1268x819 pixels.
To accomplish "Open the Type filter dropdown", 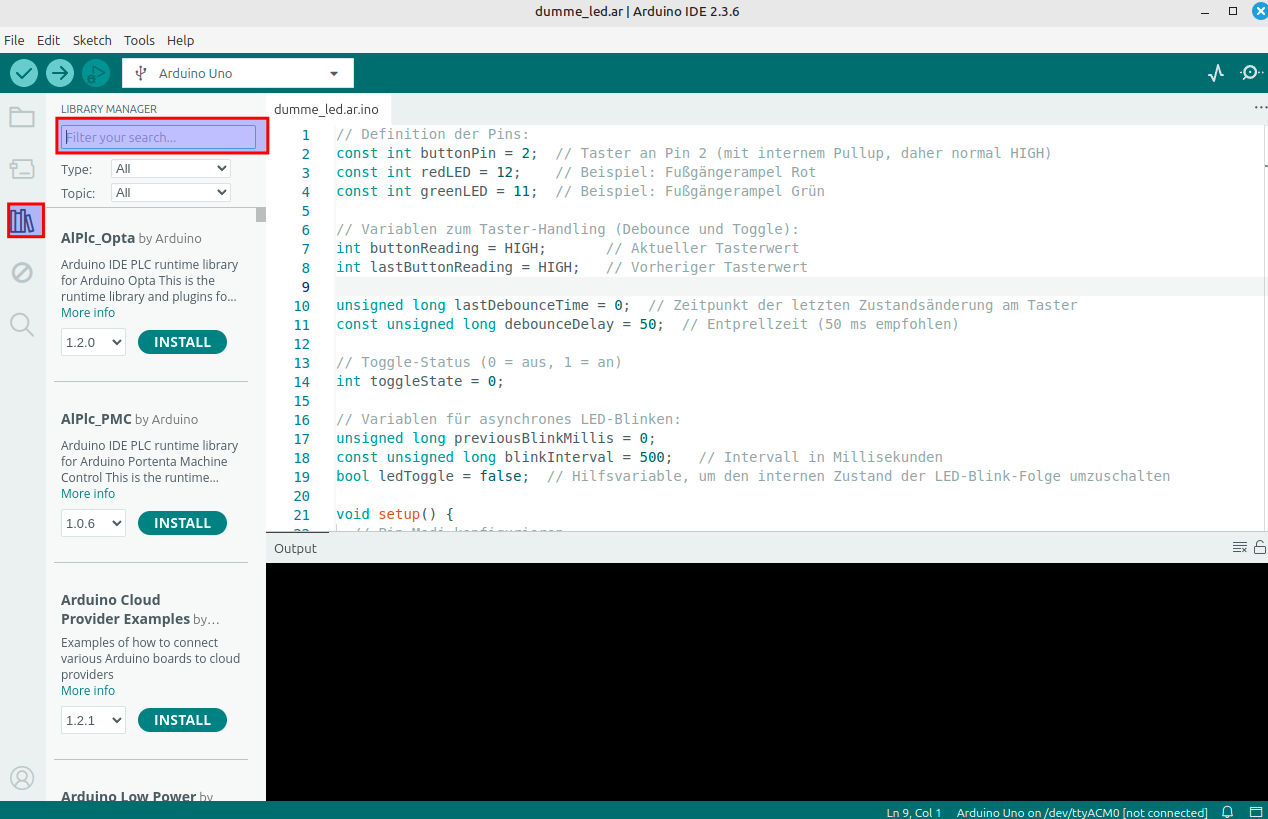I will pos(171,169).
